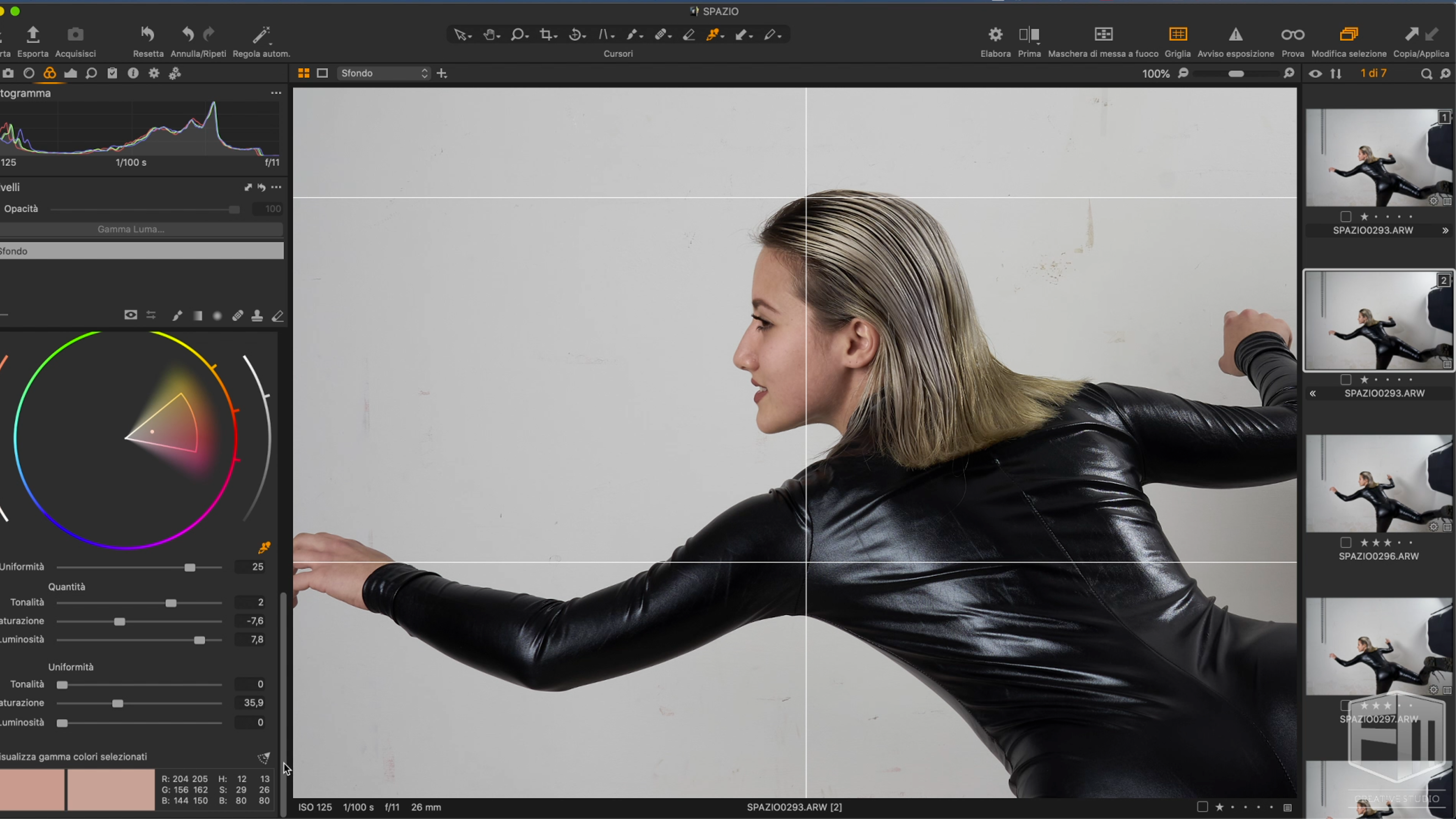Click the icon beside 'isualizza gamma colori selezionati'
The image size is (1456, 819).
click(x=264, y=758)
